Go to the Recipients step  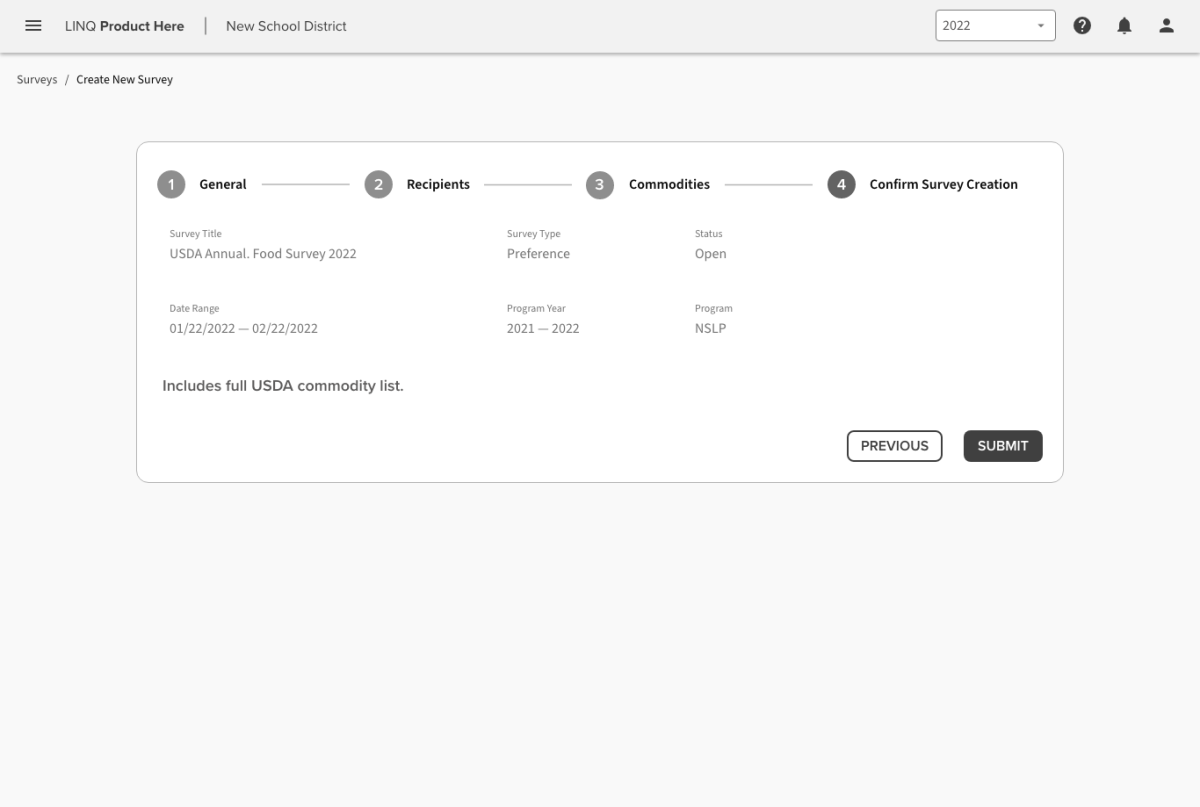coord(437,185)
